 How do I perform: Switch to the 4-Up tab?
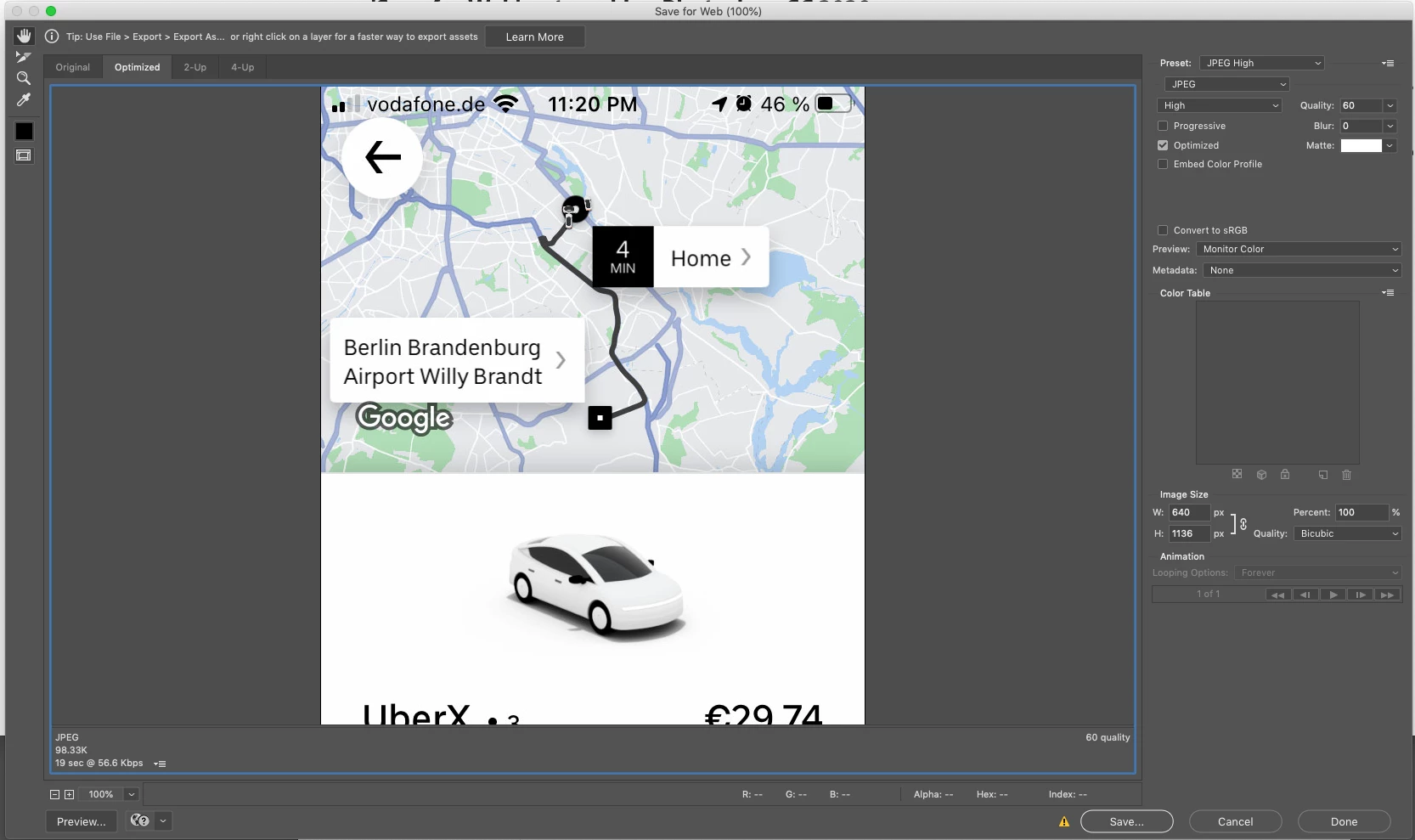tap(243, 67)
